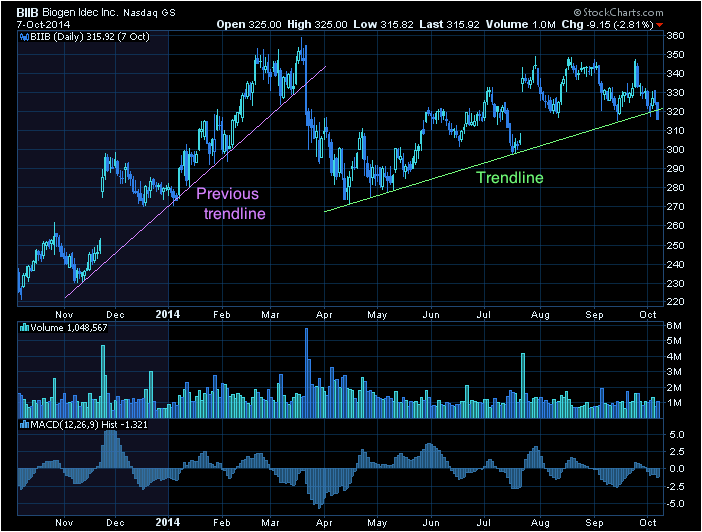Click the Chg -9.15 (-2.81%) value
Viewport: 702px width, 532px height.
(608, 25)
